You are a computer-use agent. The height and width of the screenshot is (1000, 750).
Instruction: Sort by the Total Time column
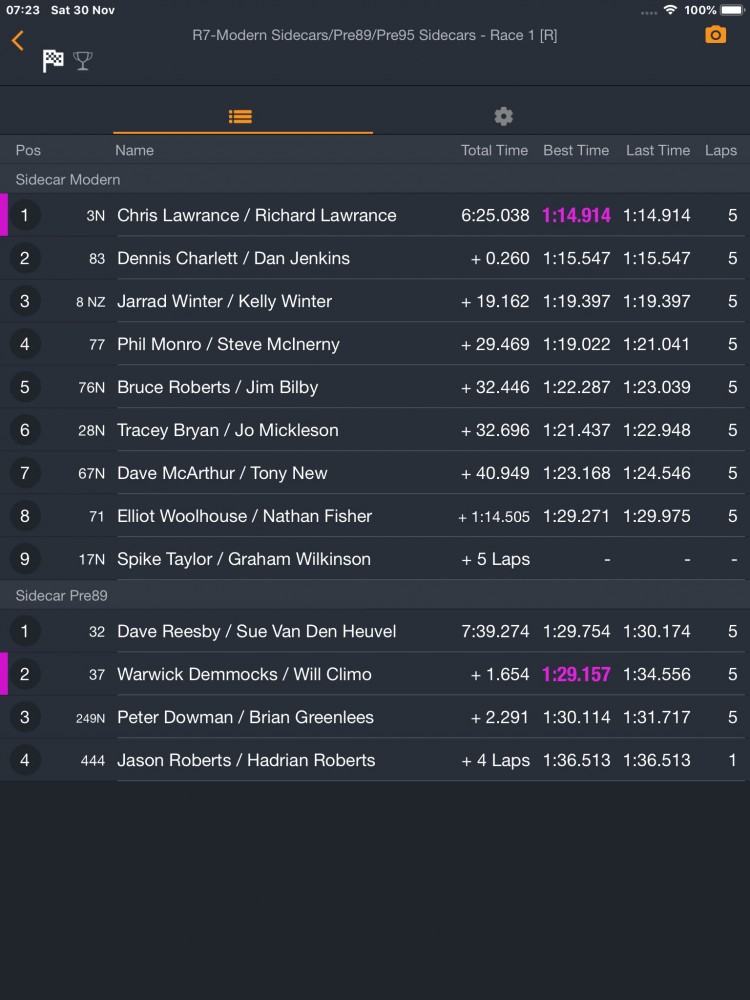pyautogui.click(x=494, y=151)
